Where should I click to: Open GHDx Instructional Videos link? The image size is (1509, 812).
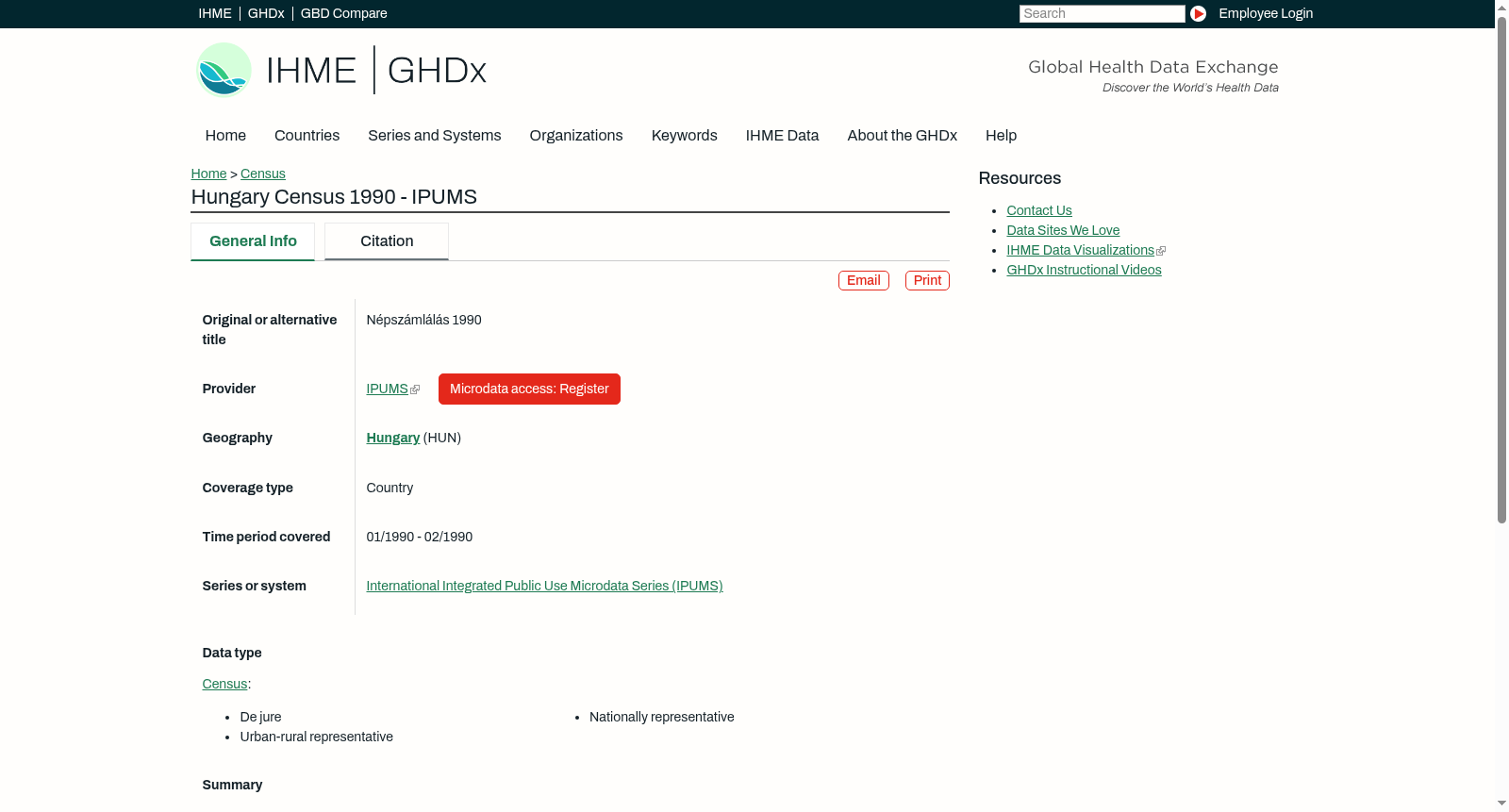coord(1084,270)
